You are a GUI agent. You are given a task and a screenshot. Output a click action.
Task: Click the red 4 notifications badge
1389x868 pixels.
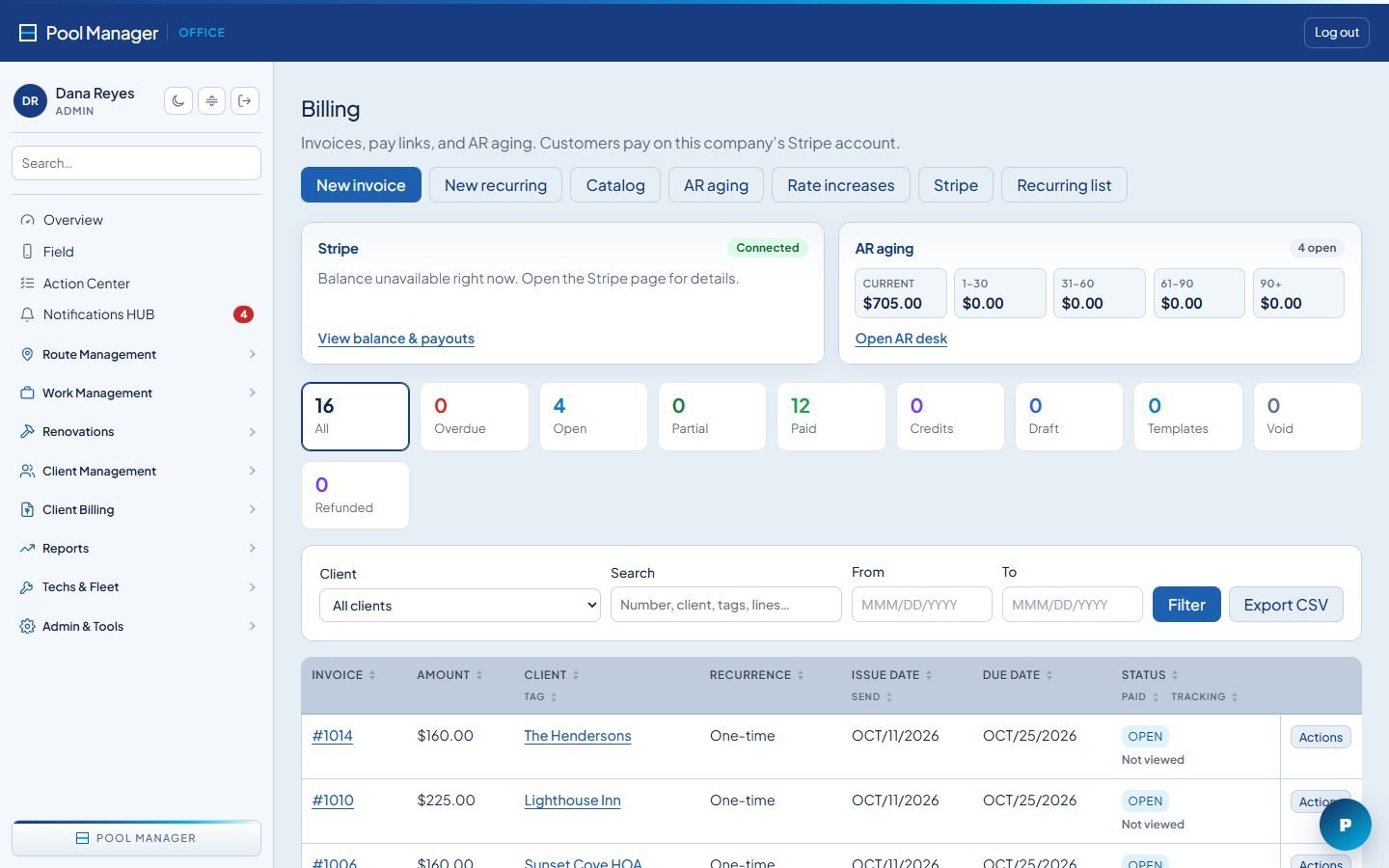coord(243,314)
